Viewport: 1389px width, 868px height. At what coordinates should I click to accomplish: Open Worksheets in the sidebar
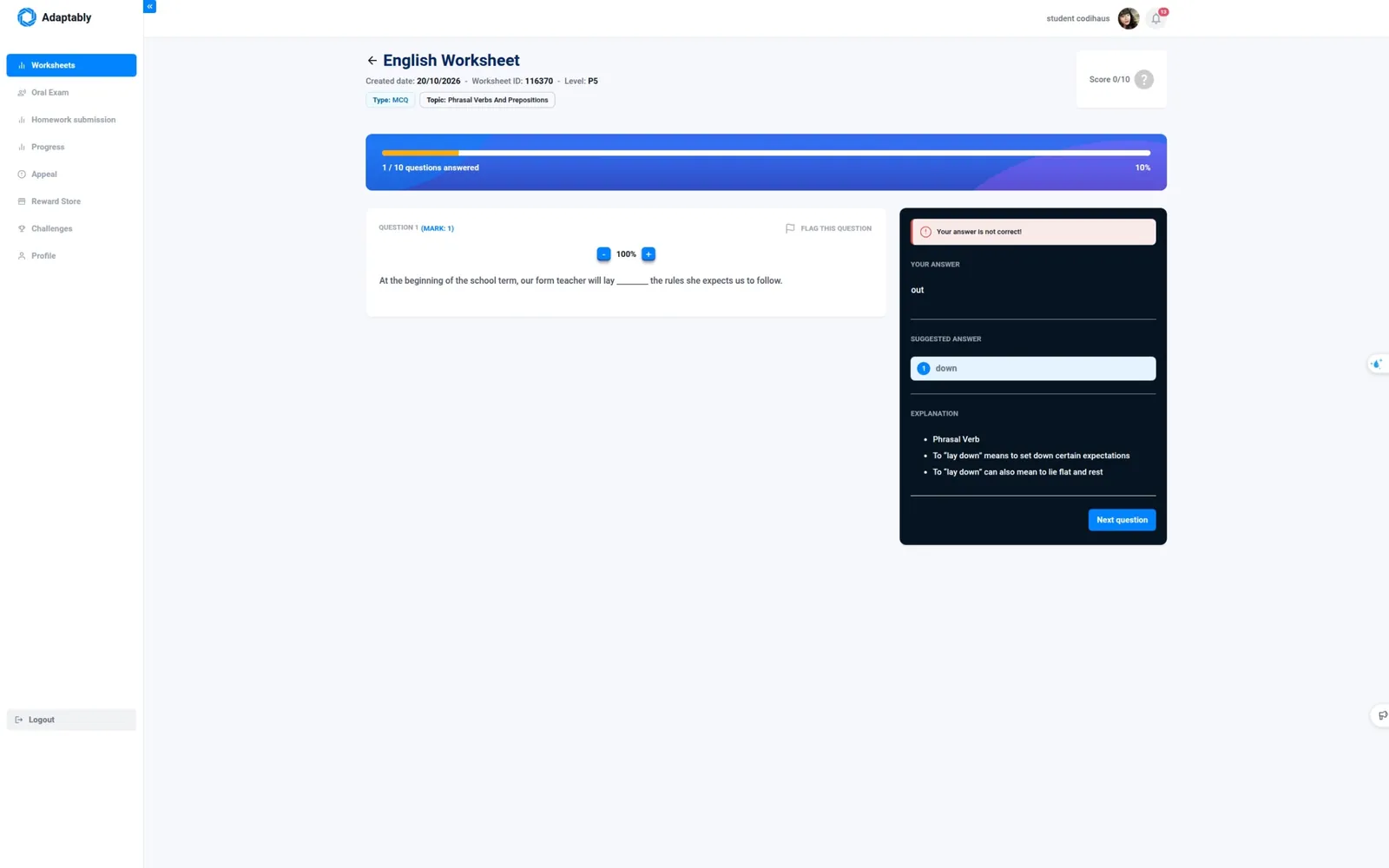pos(71,65)
